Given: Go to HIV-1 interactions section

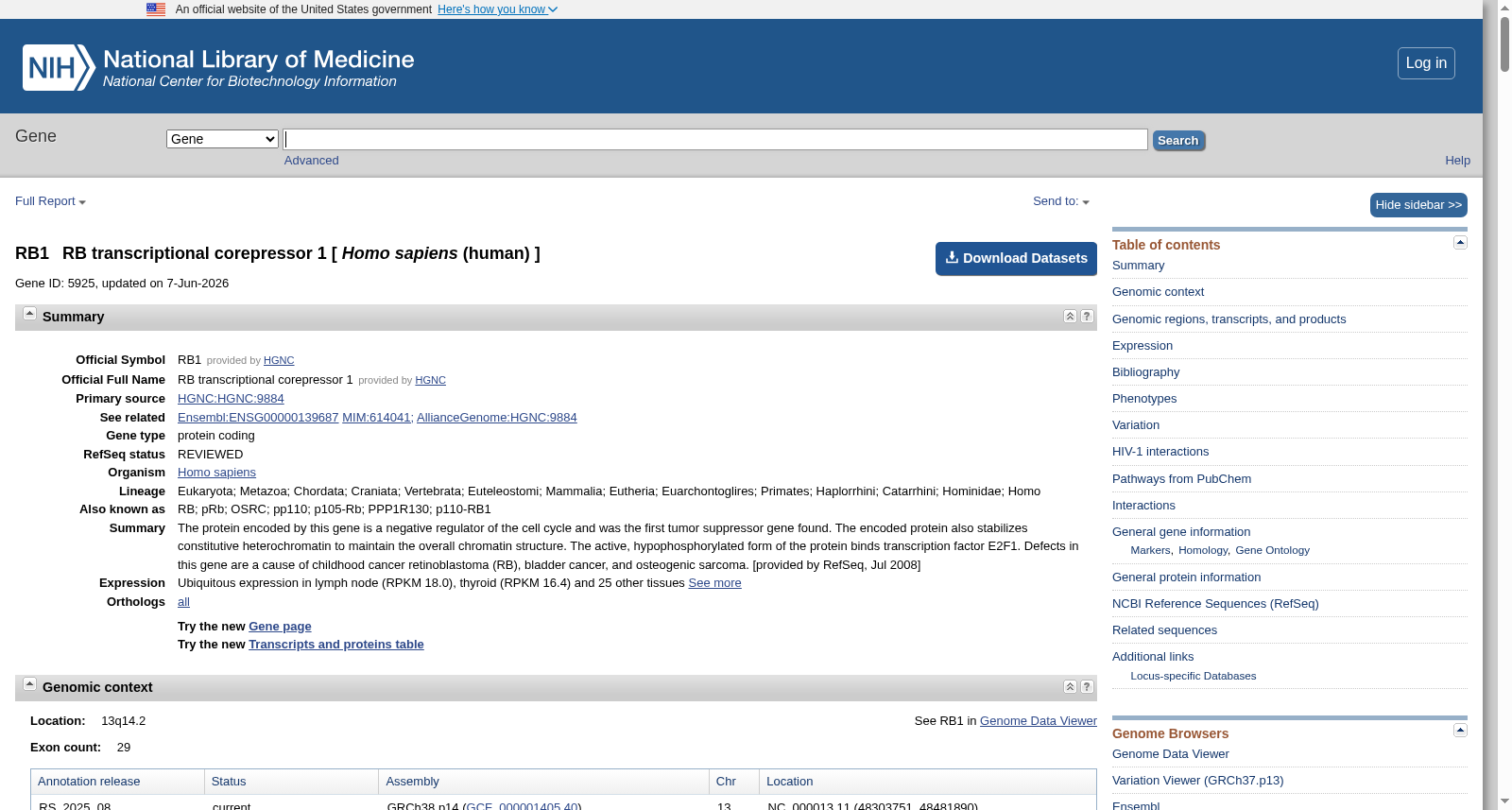Looking at the screenshot, I should pos(1160,452).
